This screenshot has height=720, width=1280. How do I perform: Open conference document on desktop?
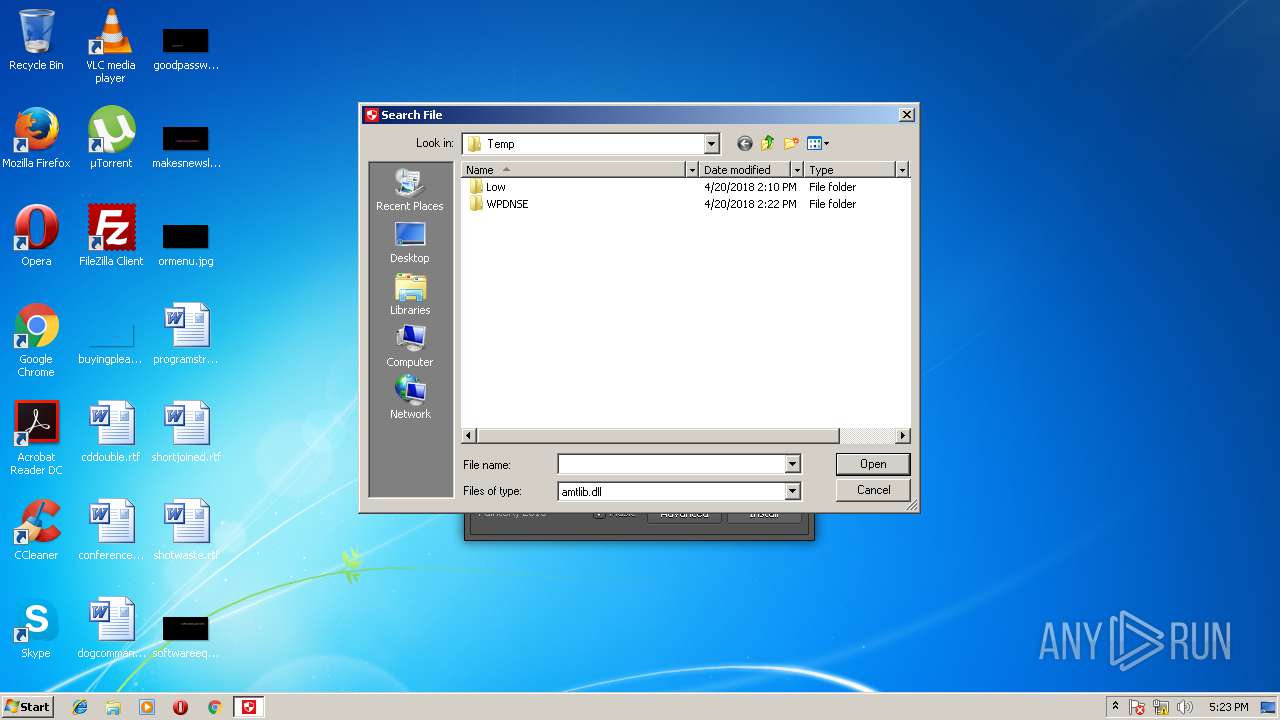(110, 530)
